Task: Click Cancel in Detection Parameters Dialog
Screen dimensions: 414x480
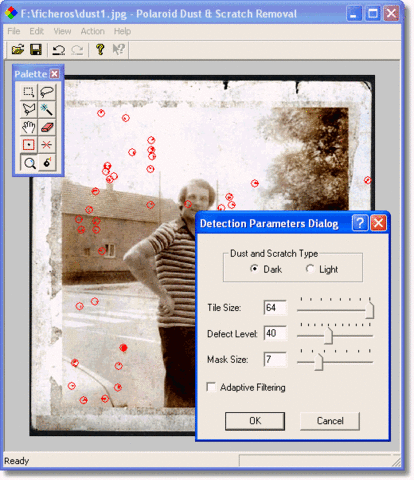Action: pos(330,421)
